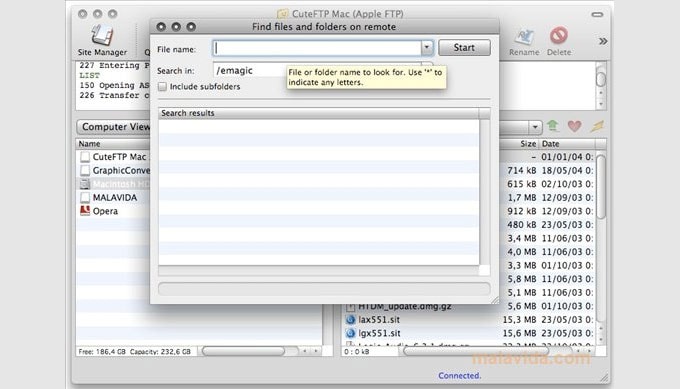Click the toolbar toggle pill in title bar
Screen dimensions: 680x389
click(597, 14)
